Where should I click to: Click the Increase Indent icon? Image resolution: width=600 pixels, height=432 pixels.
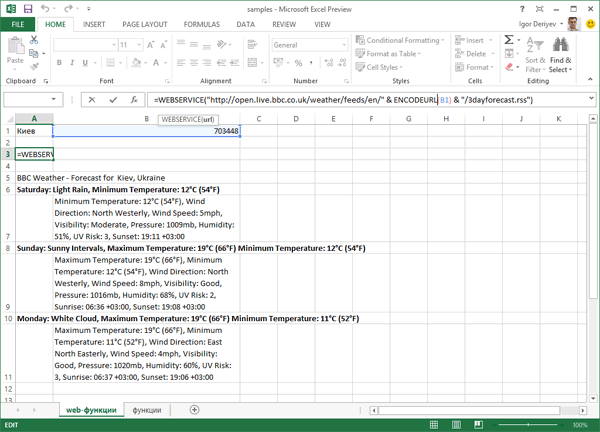pos(234,63)
